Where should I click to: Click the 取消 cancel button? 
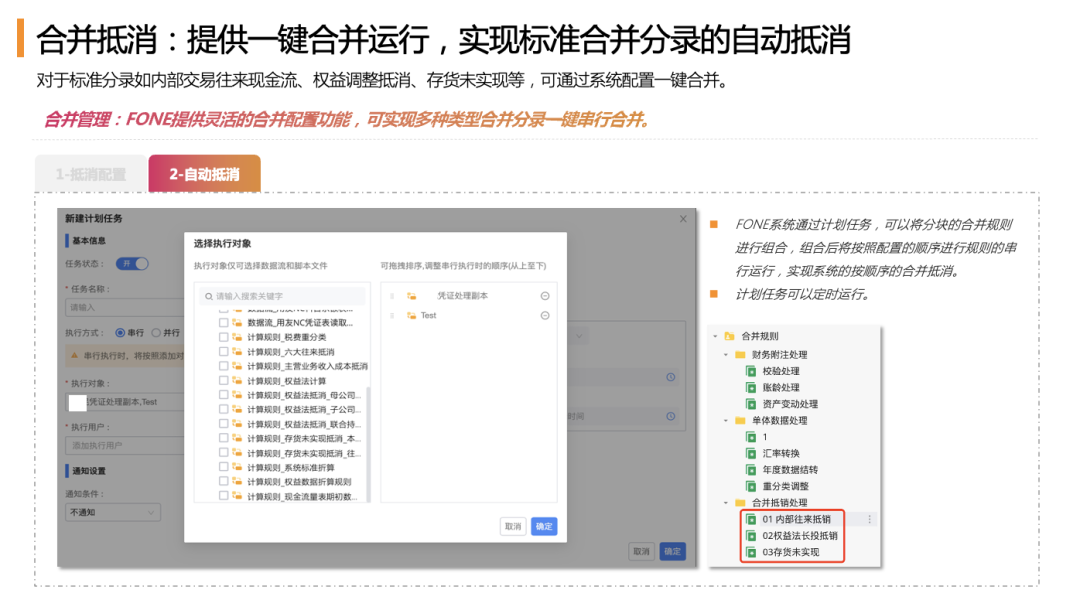pyautogui.click(x=513, y=525)
